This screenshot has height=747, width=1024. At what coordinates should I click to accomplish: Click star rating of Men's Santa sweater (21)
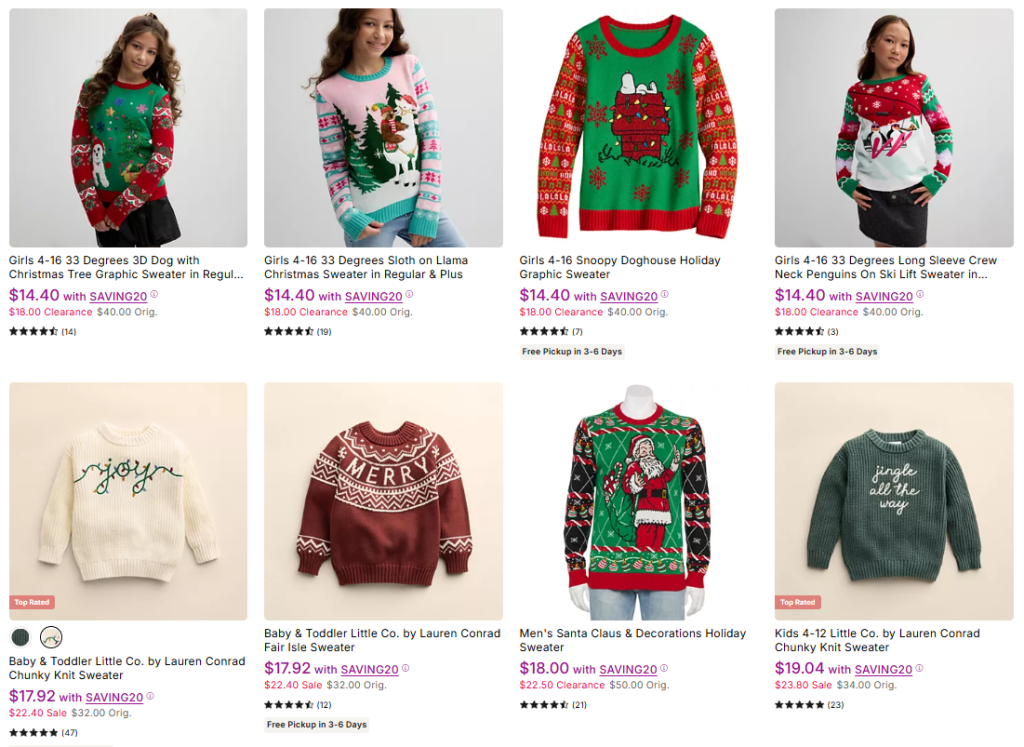(544, 704)
